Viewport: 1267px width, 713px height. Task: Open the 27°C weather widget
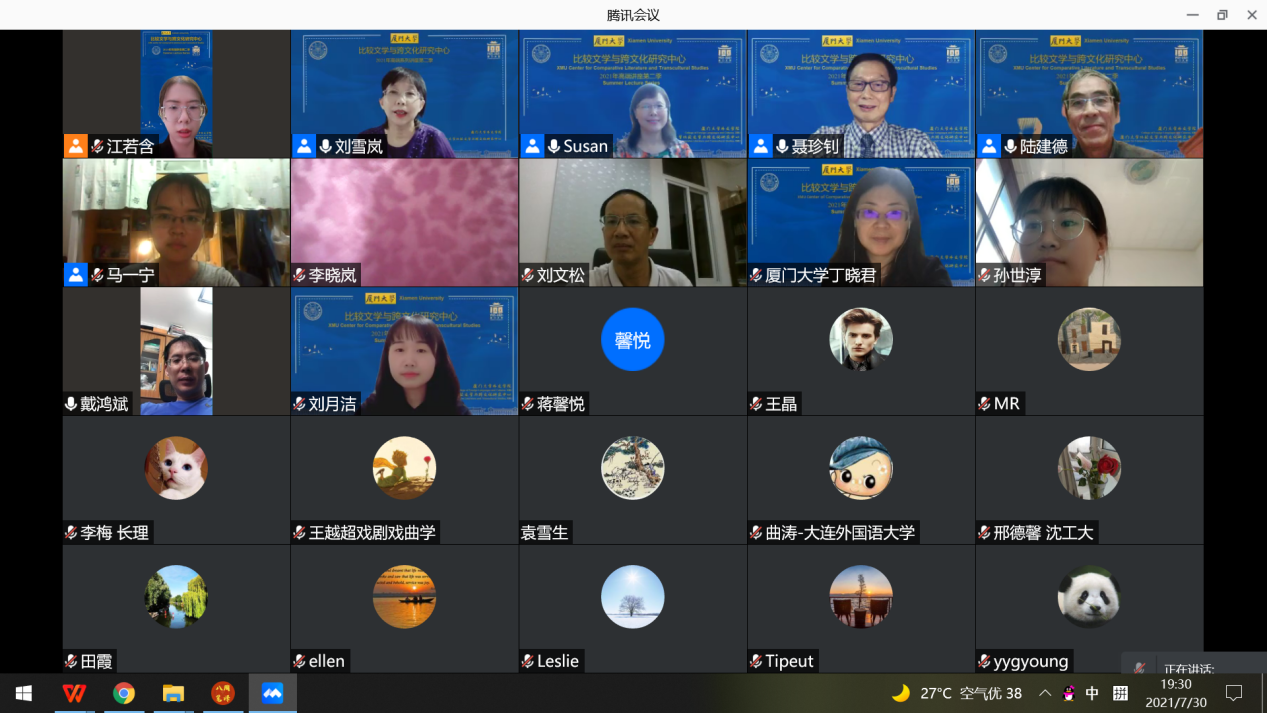point(935,693)
